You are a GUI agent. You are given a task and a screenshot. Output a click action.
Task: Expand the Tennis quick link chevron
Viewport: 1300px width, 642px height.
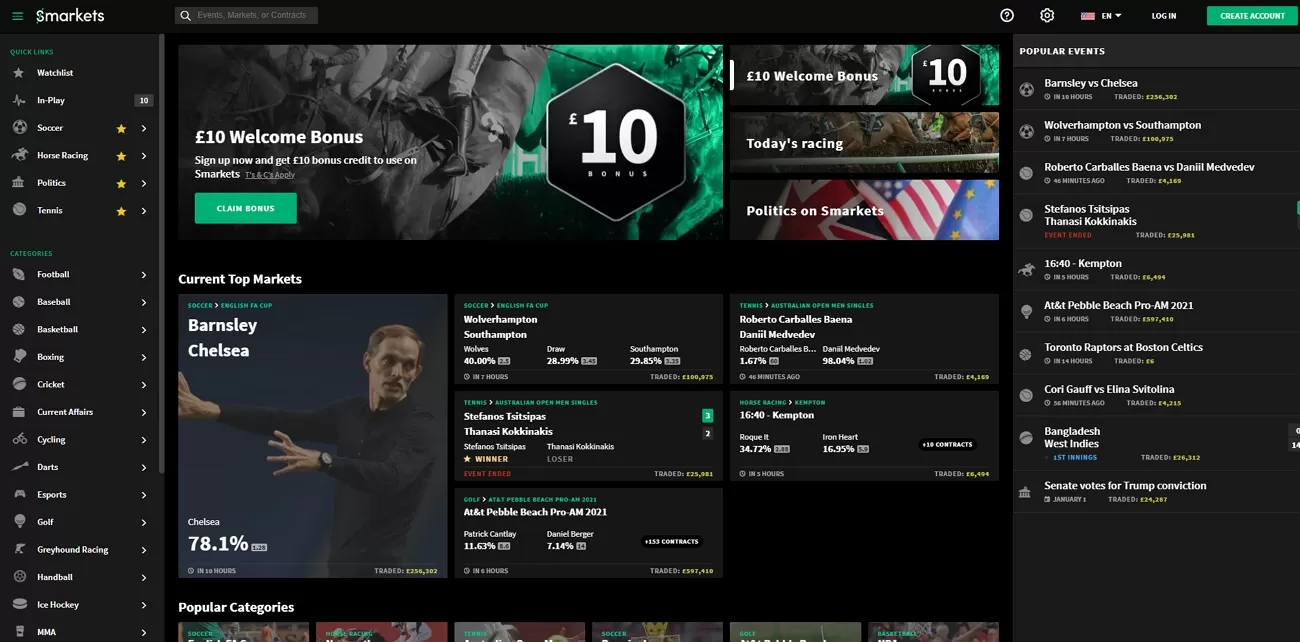[144, 211]
